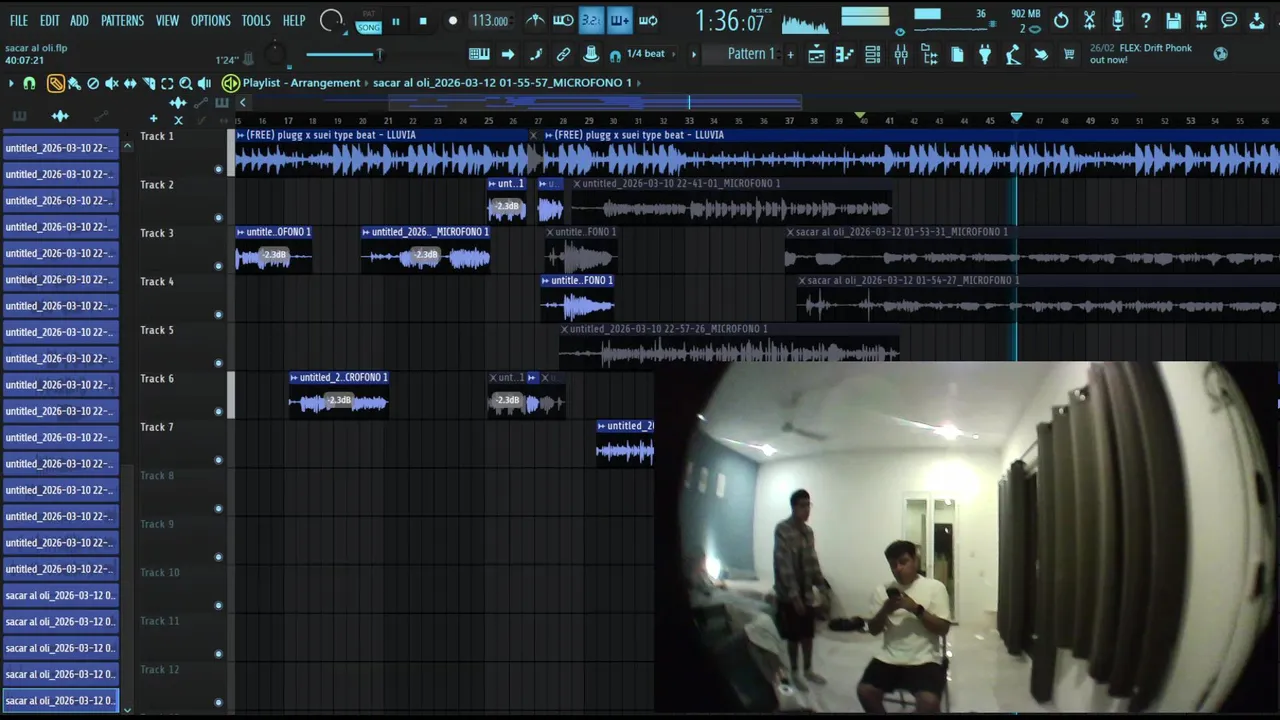Open the render/export download icon
This screenshot has height=720, width=1280.
pyautogui.click(x=1257, y=20)
